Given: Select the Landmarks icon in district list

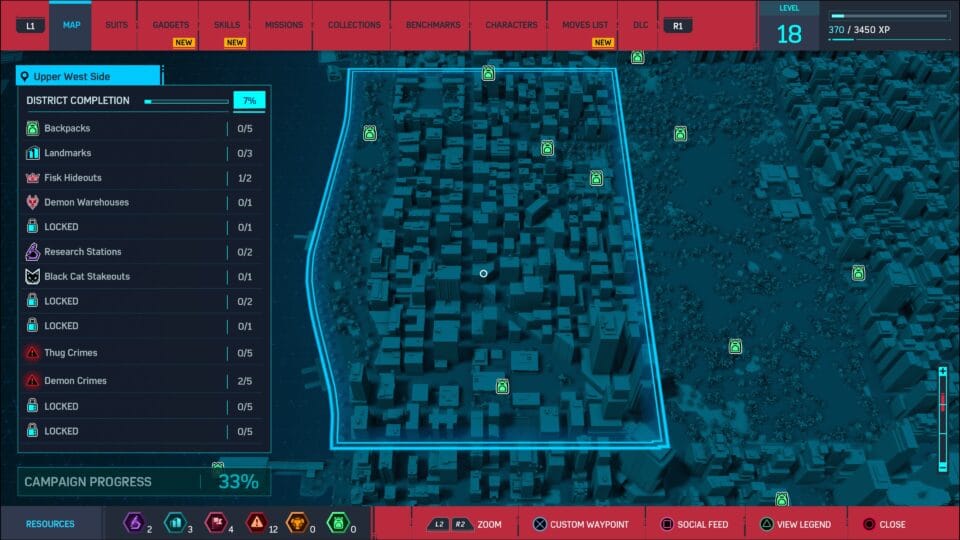Looking at the screenshot, I should click(x=32, y=153).
